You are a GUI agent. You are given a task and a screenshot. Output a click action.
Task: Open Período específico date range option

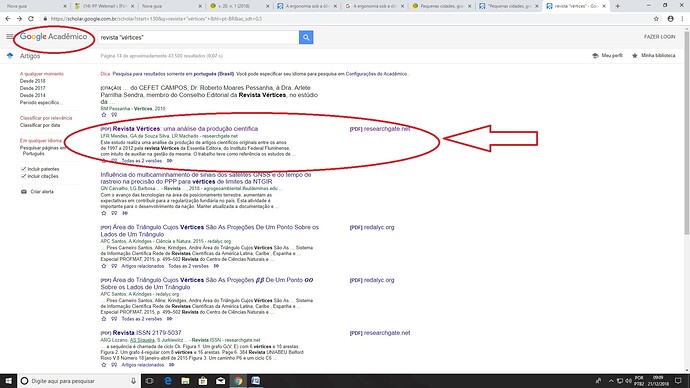(41, 102)
